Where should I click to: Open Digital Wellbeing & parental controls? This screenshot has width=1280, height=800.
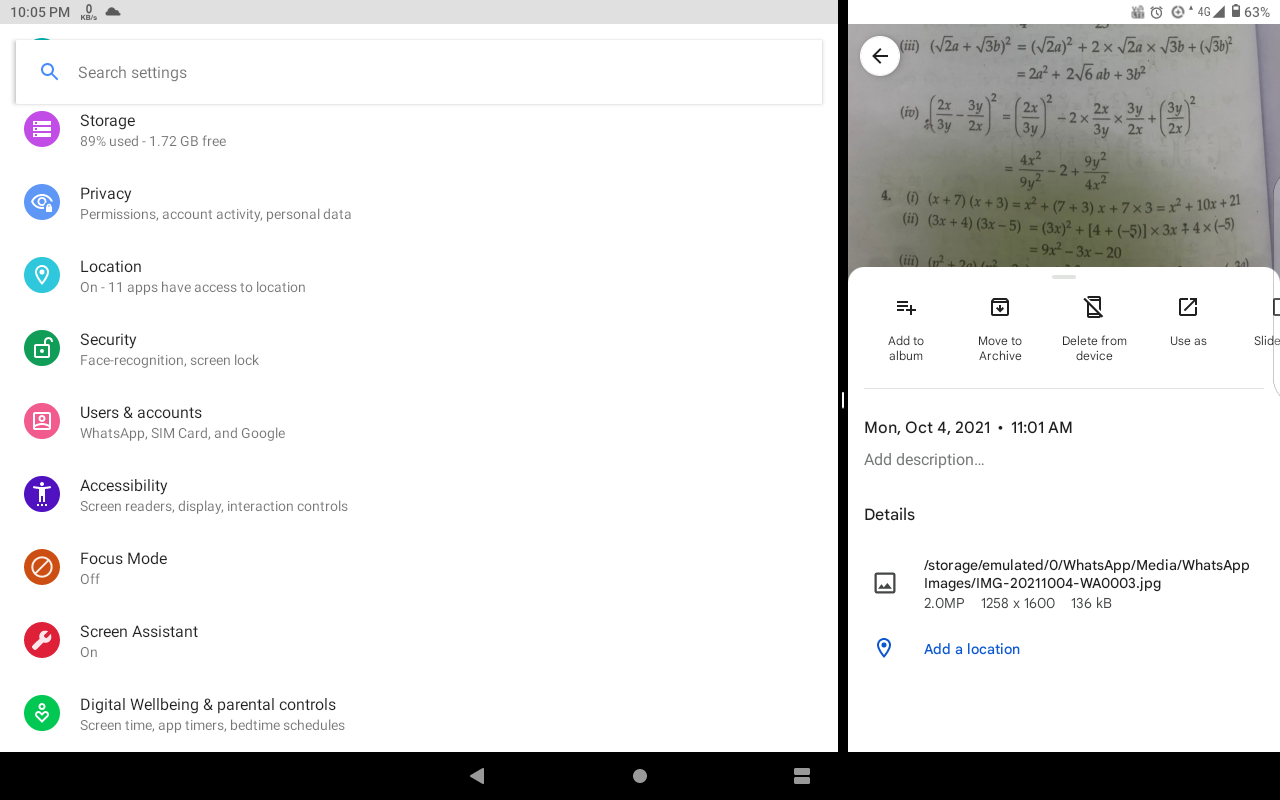pos(419,714)
